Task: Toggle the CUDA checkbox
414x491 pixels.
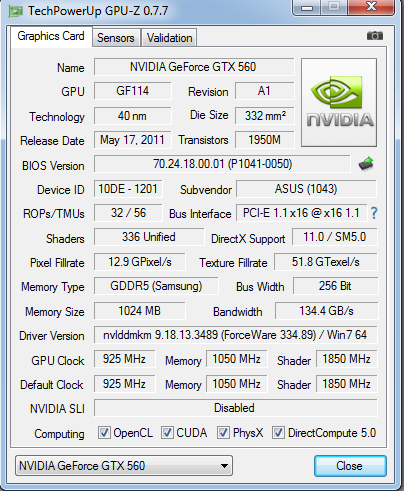Action: pos(167,433)
